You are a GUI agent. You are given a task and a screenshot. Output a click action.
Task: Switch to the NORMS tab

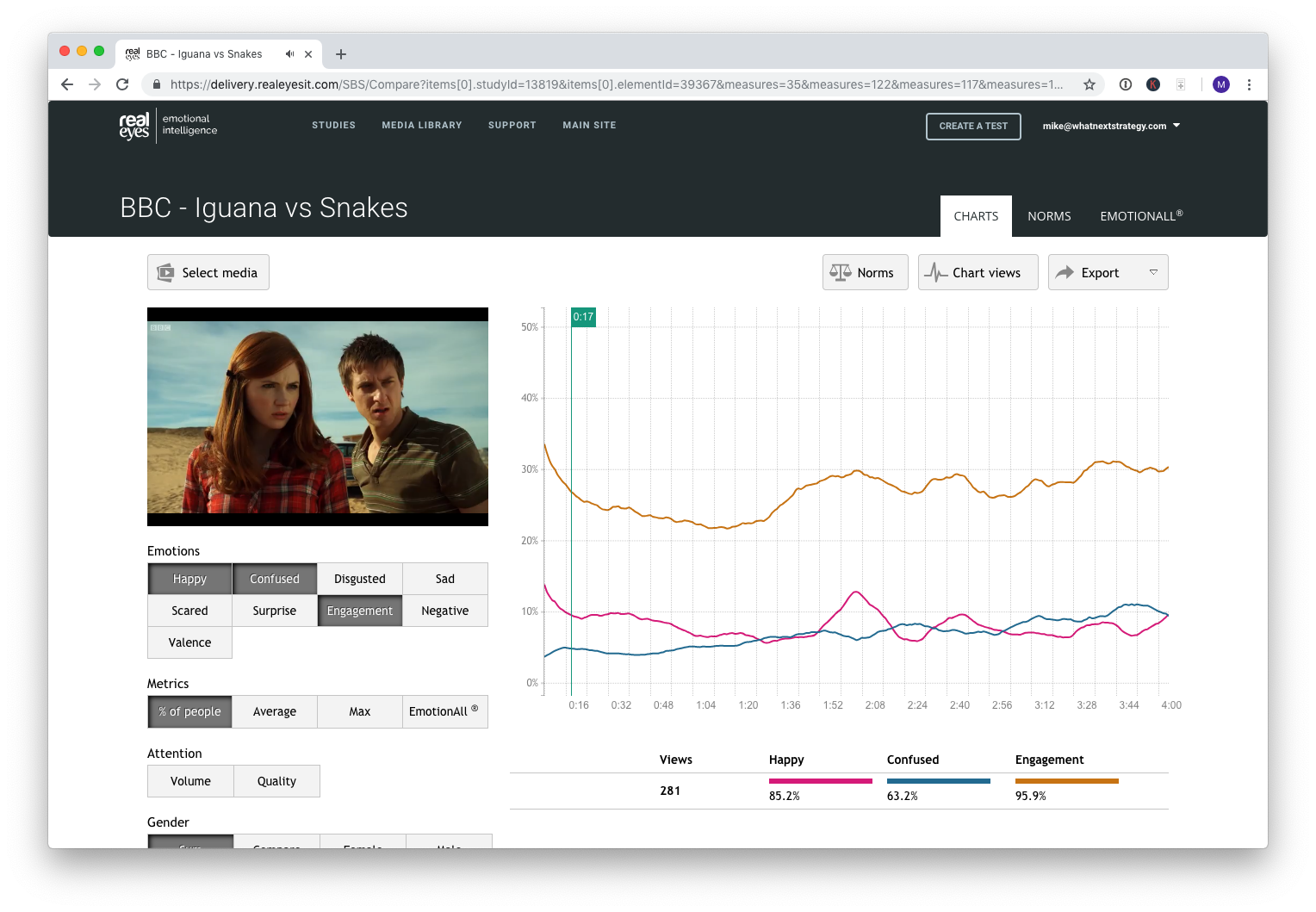(x=1049, y=216)
